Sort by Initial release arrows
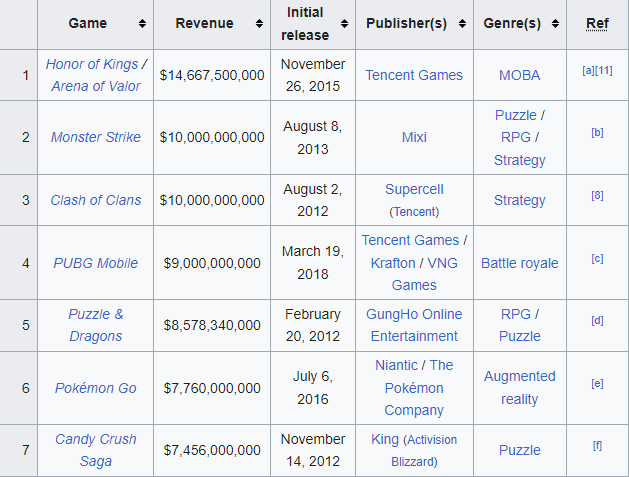The width and height of the screenshot is (629, 477). click(344, 24)
